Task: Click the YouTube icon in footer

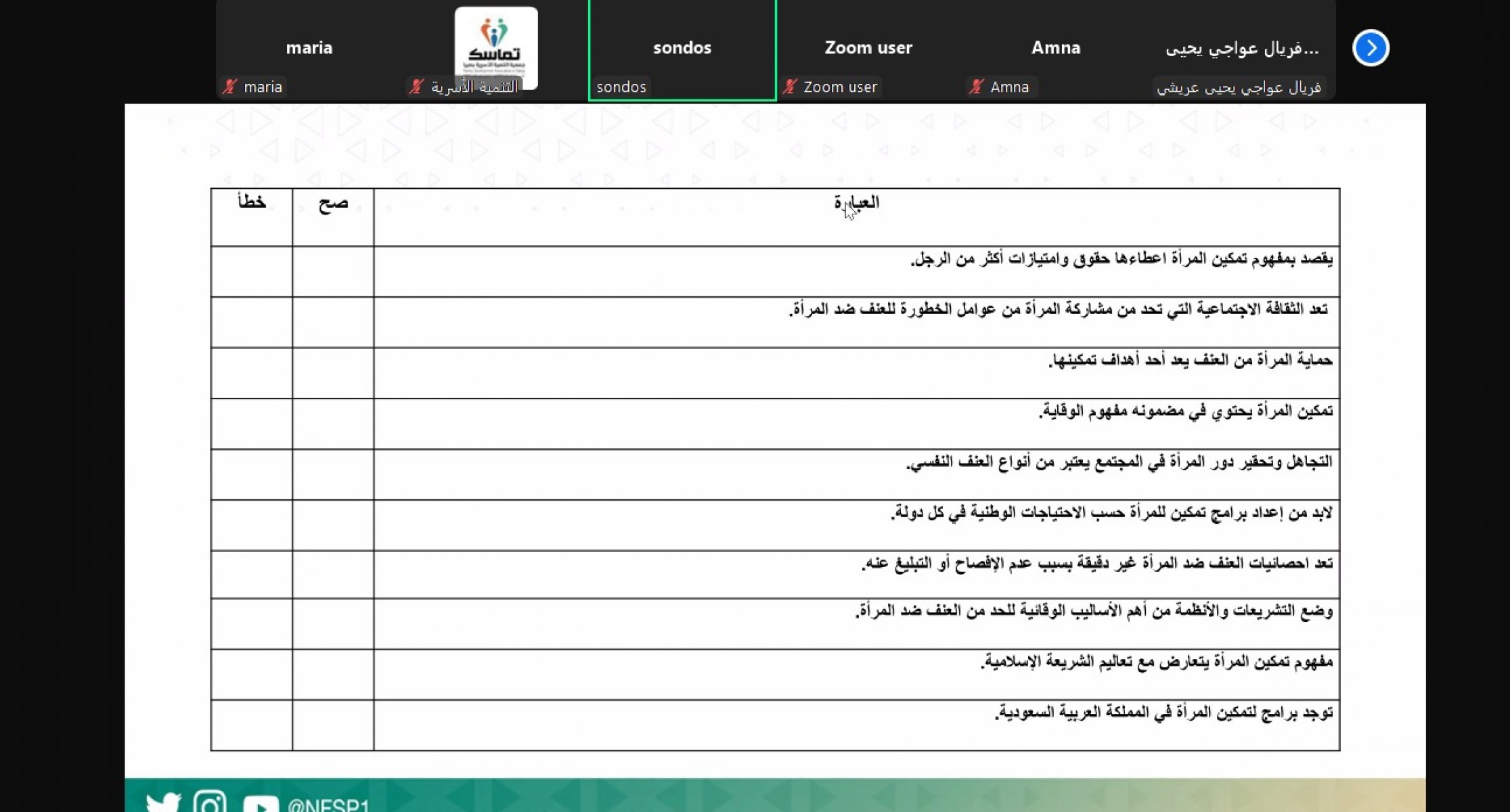Action: tap(261, 804)
